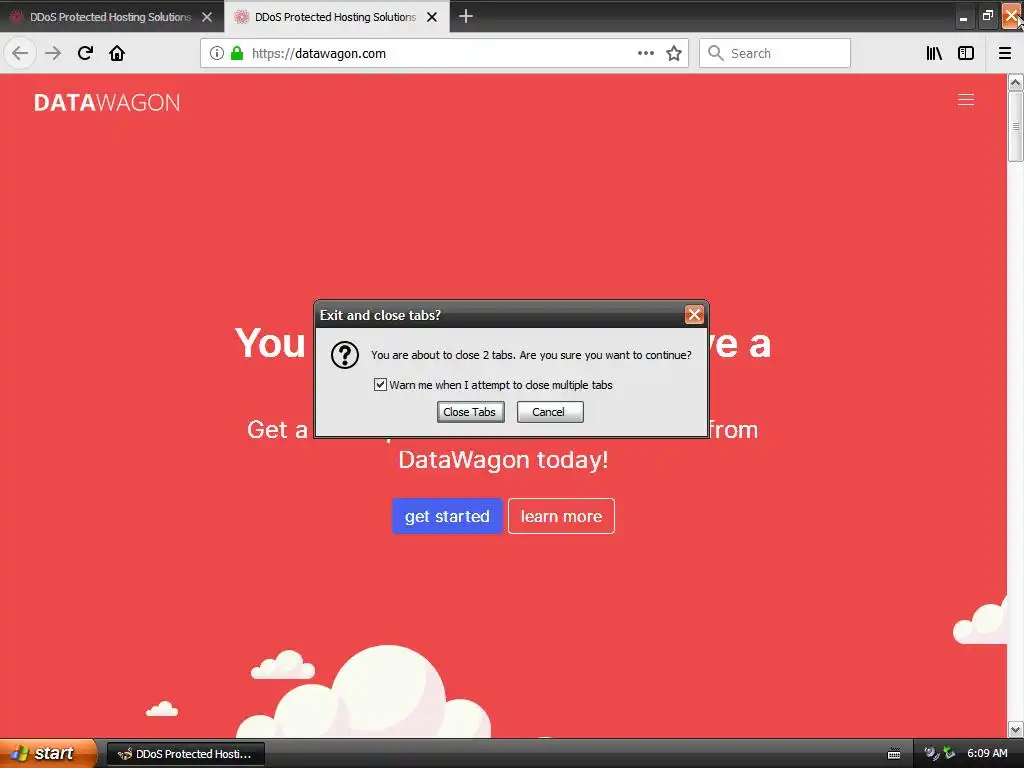Dismiss dialog with its X button
The height and width of the screenshot is (768, 1024).
coord(694,315)
